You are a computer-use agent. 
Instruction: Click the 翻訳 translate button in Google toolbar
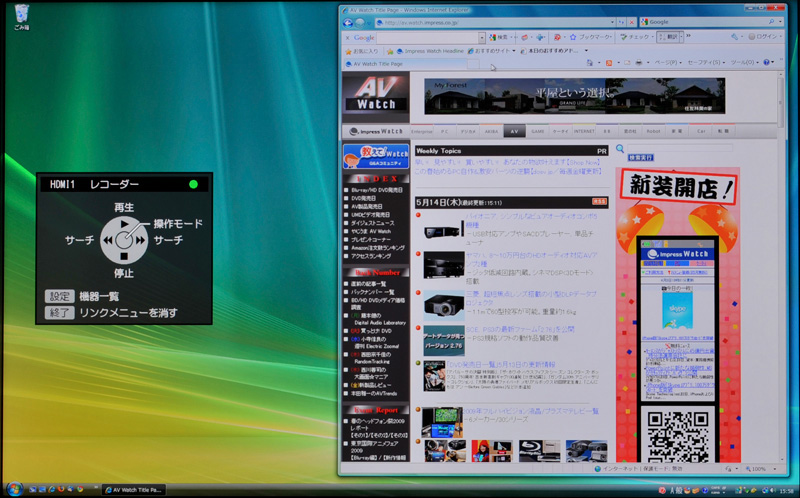669,37
